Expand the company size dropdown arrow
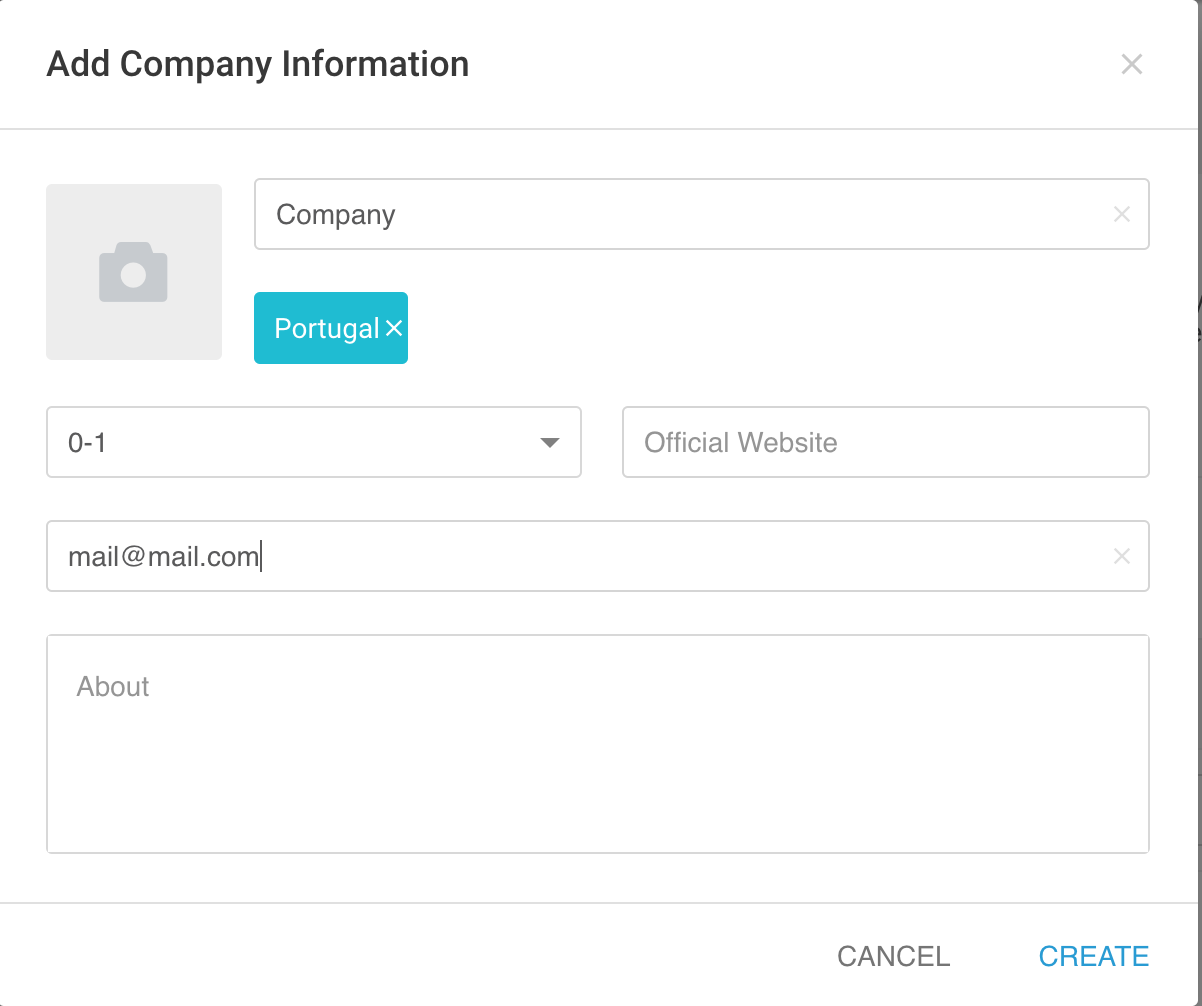This screenshot has width=1202, height=1006. 549,443
